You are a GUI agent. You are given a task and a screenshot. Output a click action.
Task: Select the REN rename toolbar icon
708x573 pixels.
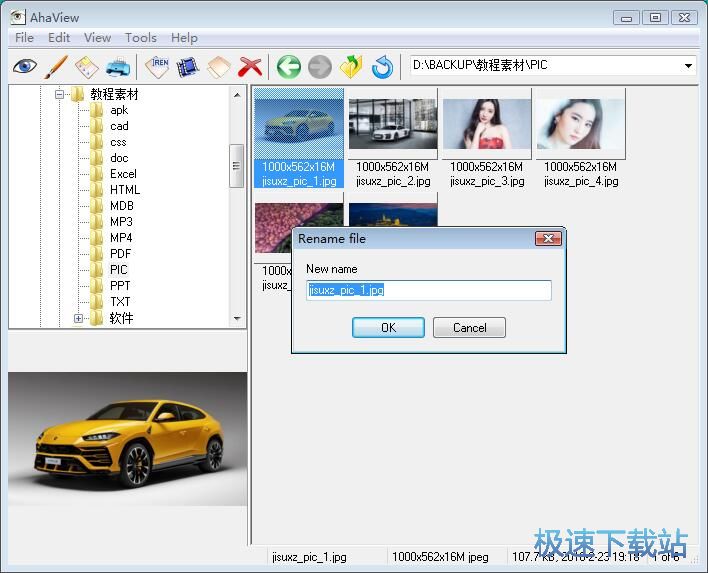[x=158, y=67]
